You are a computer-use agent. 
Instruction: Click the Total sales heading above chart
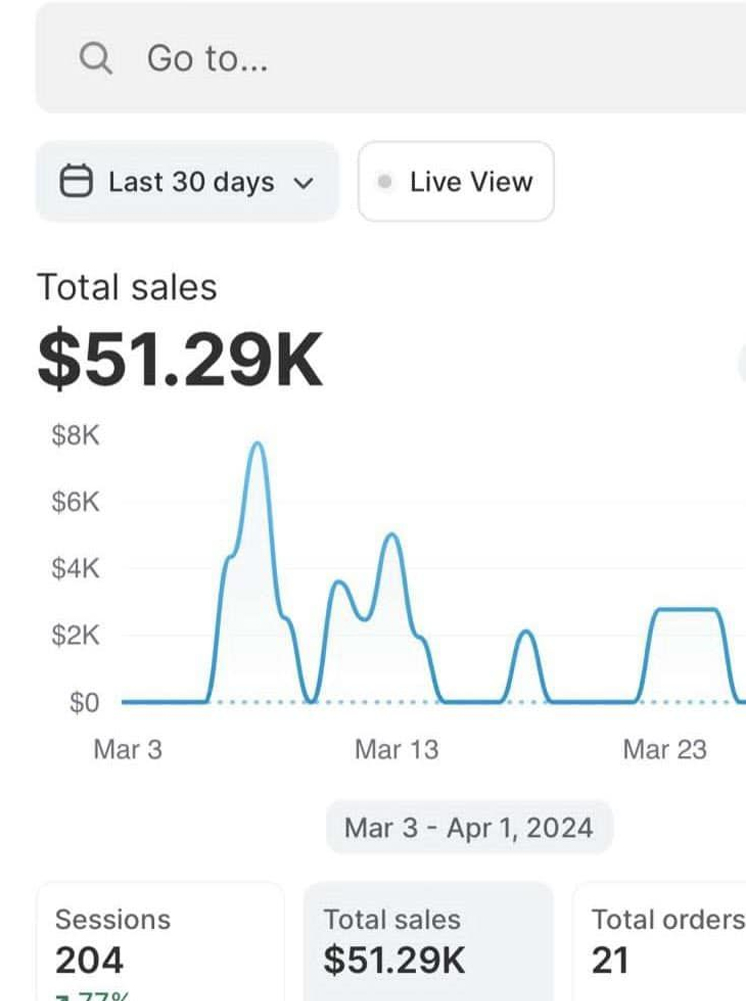point(127,288)
